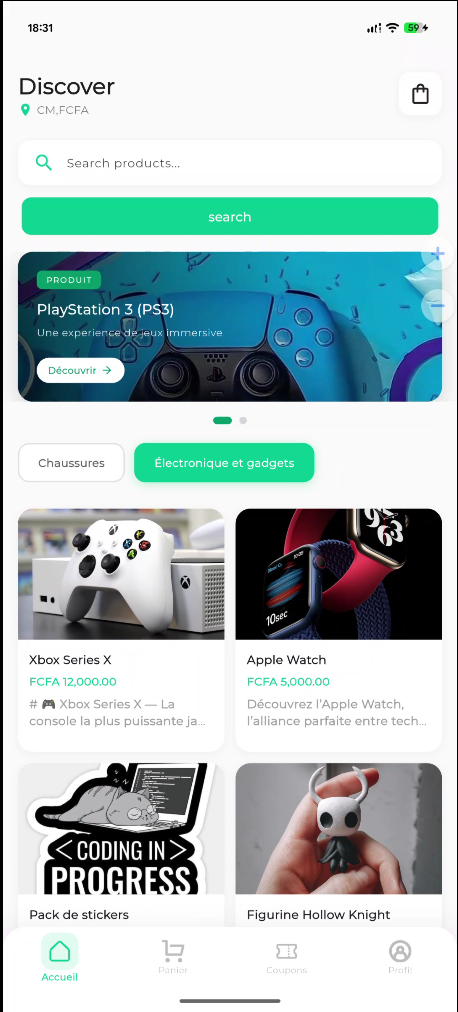This screenshot has height=1012, width=458.
Task: Open the Profil account tab
Action: pos(400,957)
